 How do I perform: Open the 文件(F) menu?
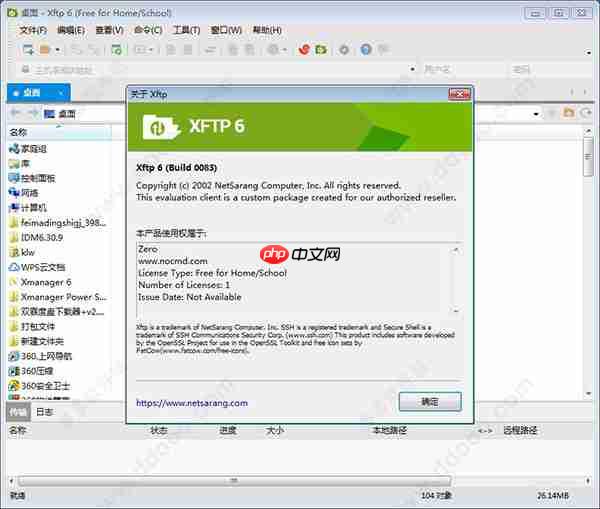pyautogui.click(x=33, y=30)
